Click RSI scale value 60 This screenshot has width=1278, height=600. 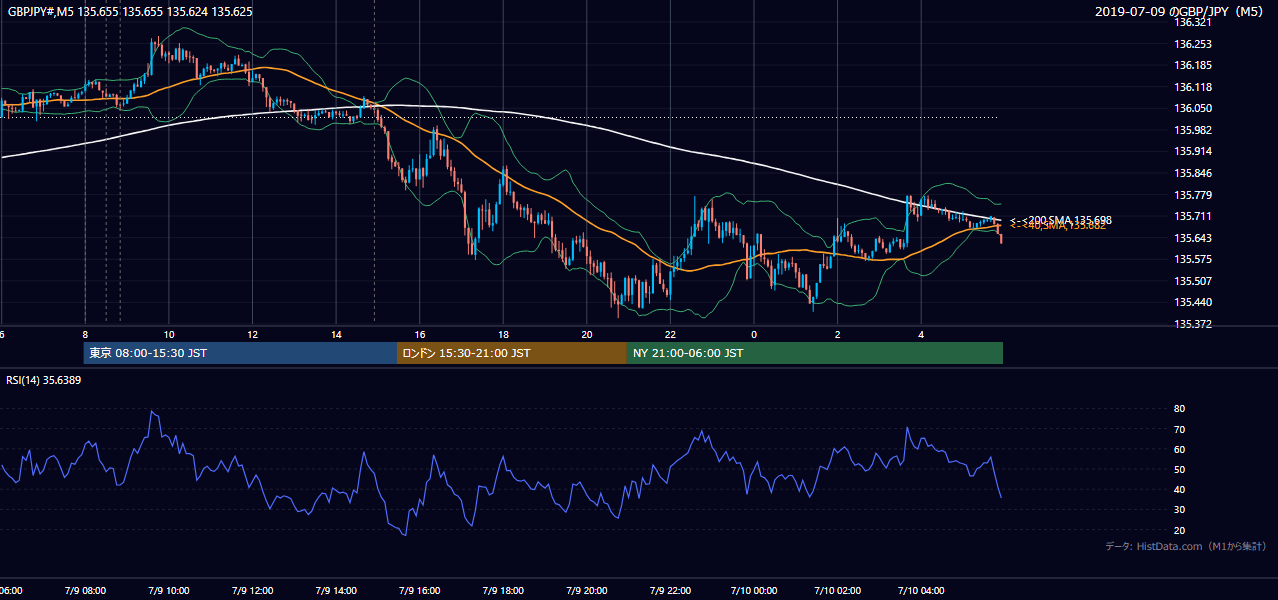1179,449
